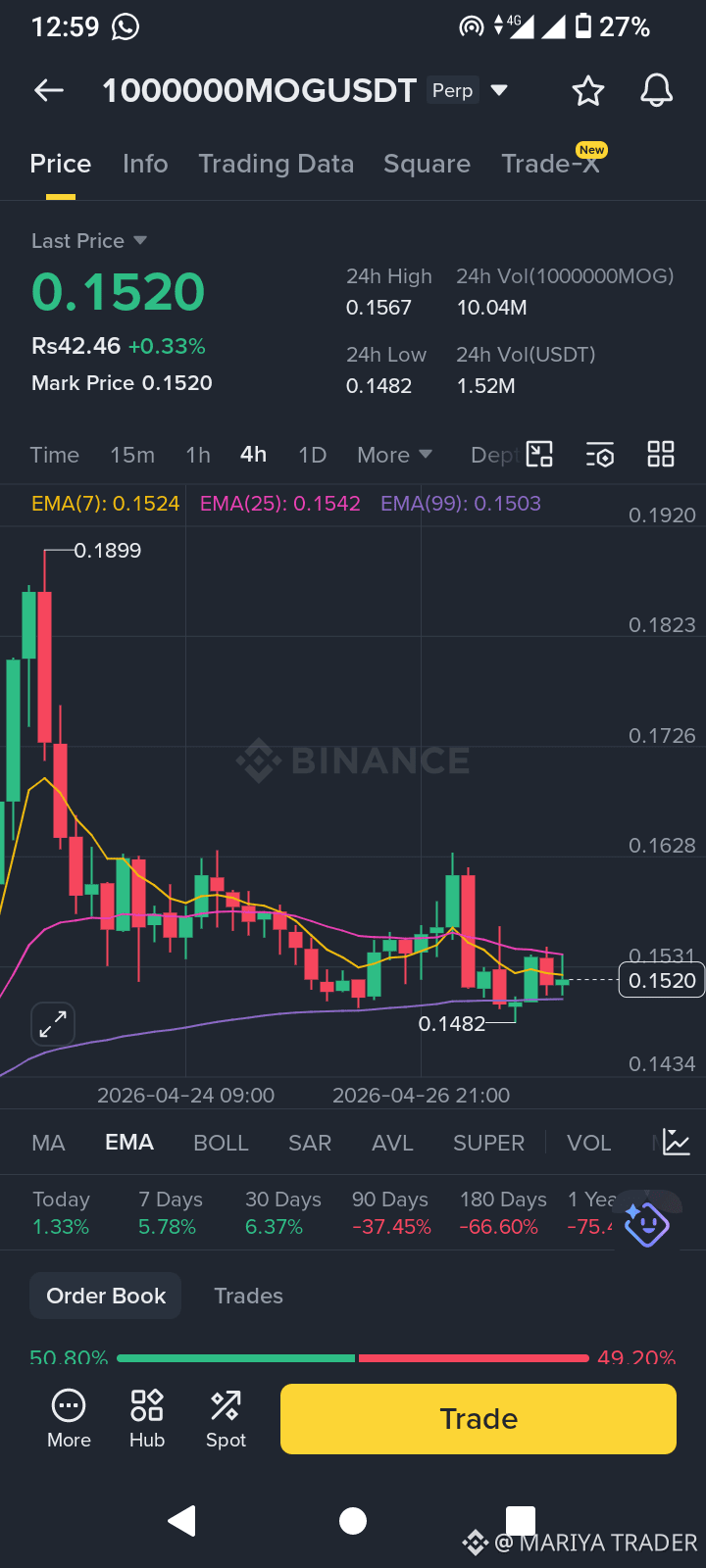
Task: Tap the back arrow icon
Action: click(x=49, y=91)
